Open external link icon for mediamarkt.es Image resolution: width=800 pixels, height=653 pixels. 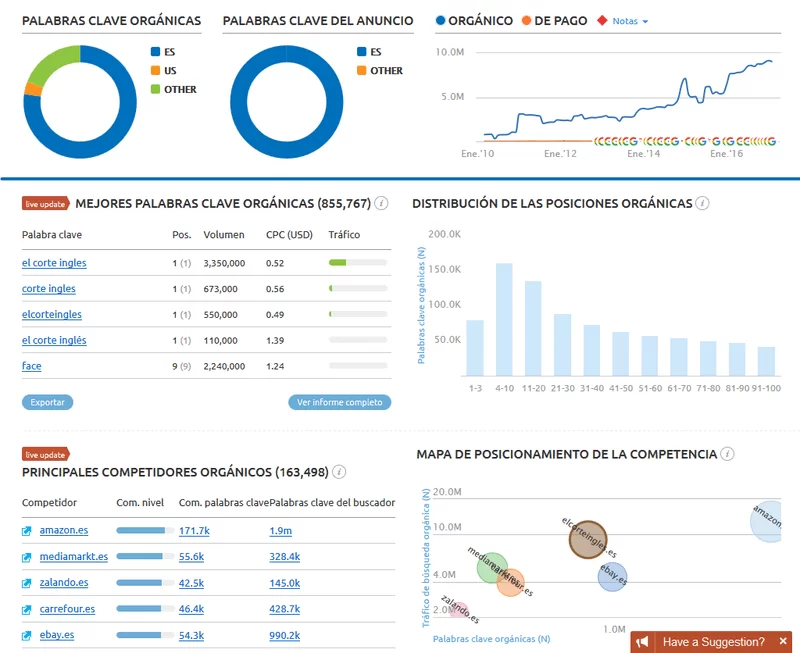(27, 557)
